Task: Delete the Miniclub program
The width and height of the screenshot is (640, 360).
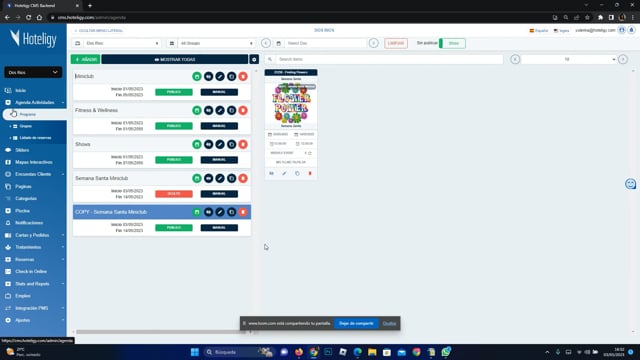Action: click(x=243, y=76)
